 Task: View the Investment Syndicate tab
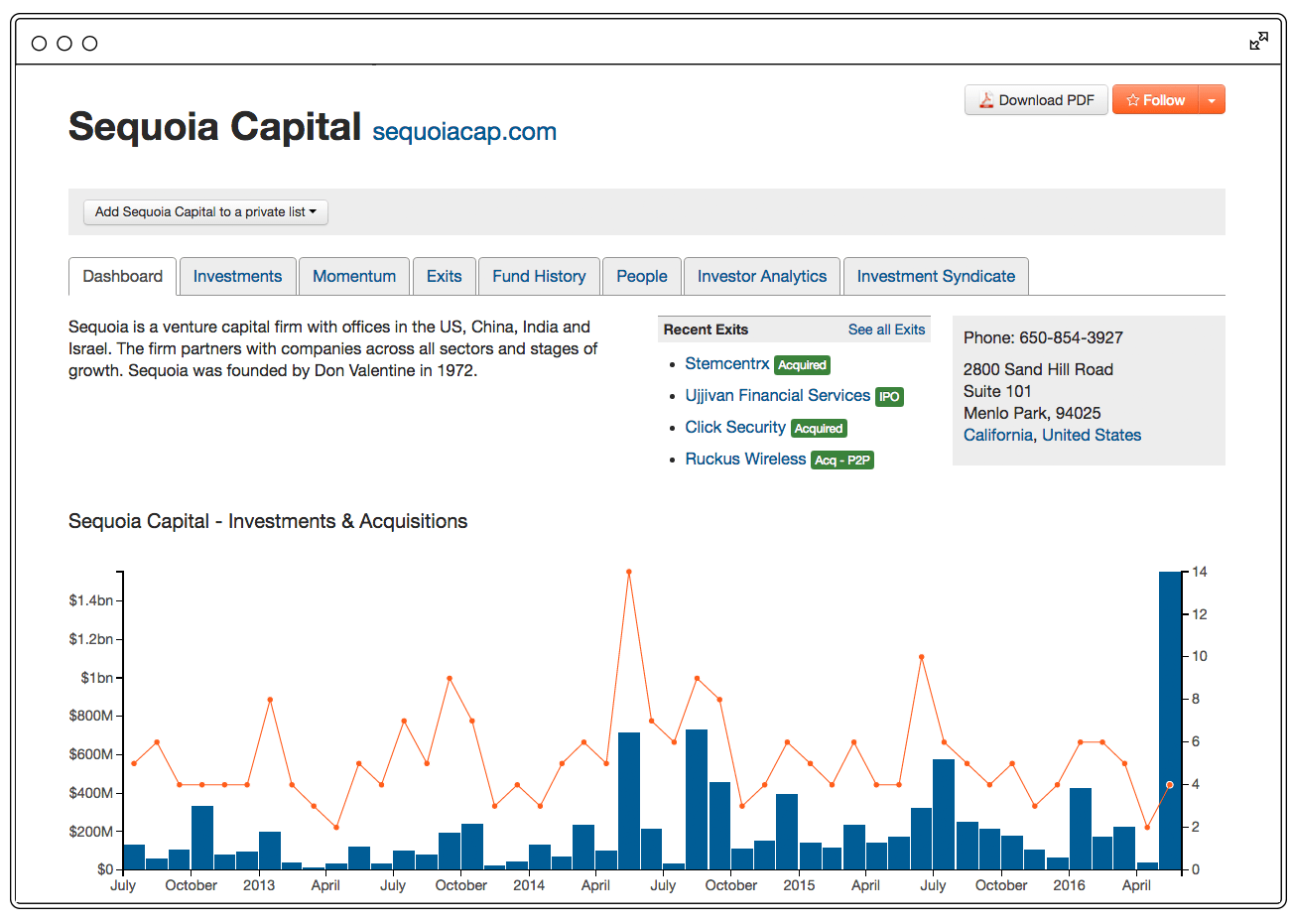936,276
